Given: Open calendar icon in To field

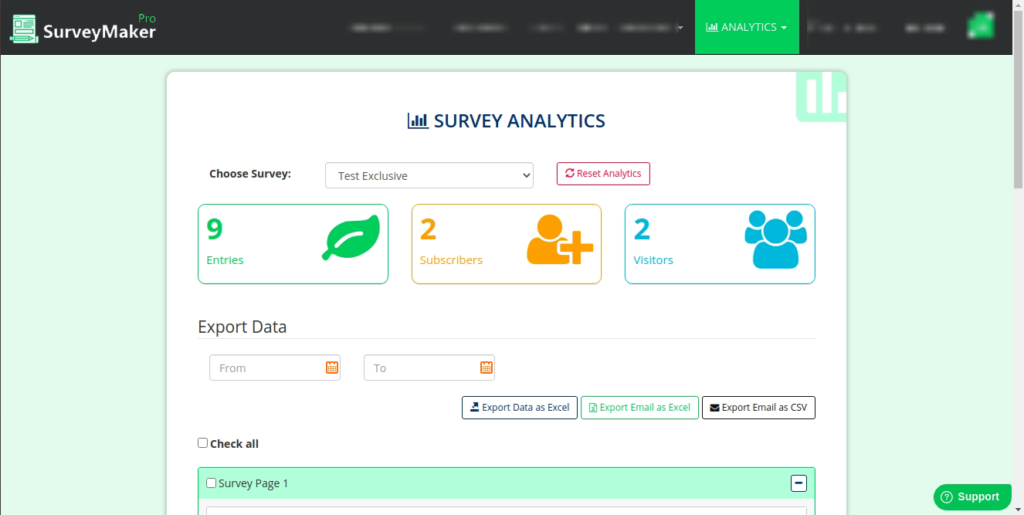Looking at the screenshot, I should pyautogui.click(x=486, y=367).
